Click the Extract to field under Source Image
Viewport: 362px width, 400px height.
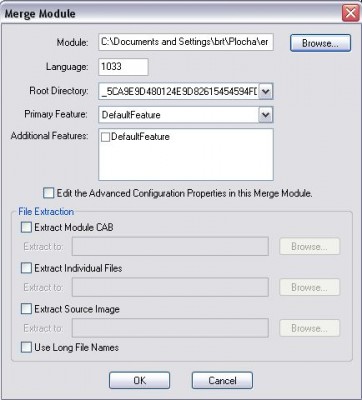pyautogui.click(x=170, y=328)
